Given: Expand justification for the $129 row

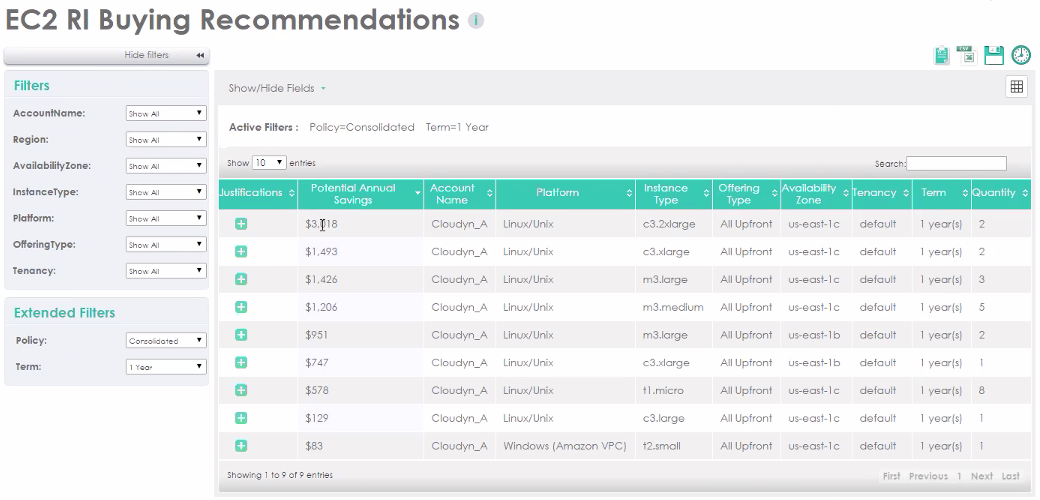Looking at the screenshot, I should 241,418.
